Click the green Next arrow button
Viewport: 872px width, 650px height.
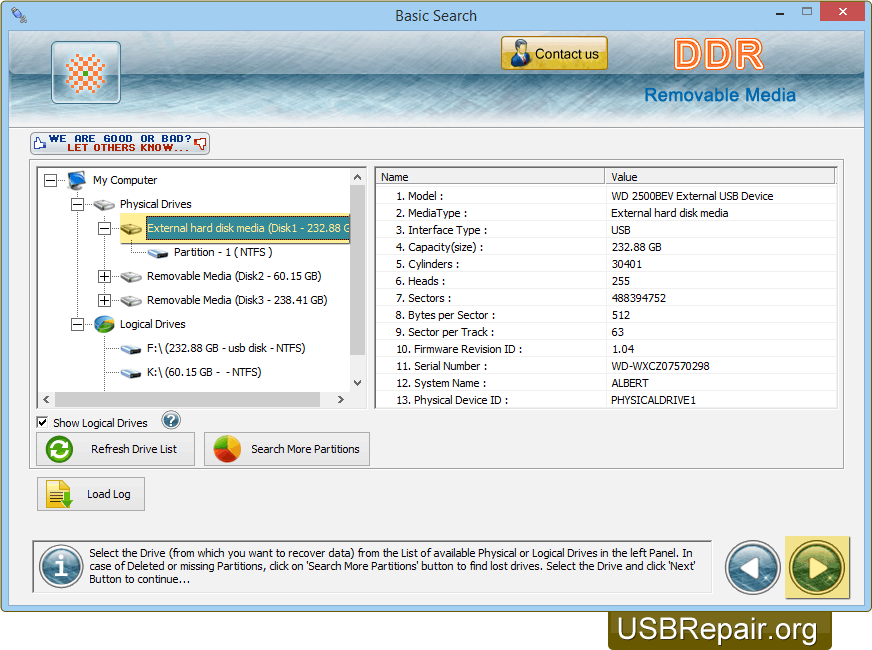click(817, 567)
